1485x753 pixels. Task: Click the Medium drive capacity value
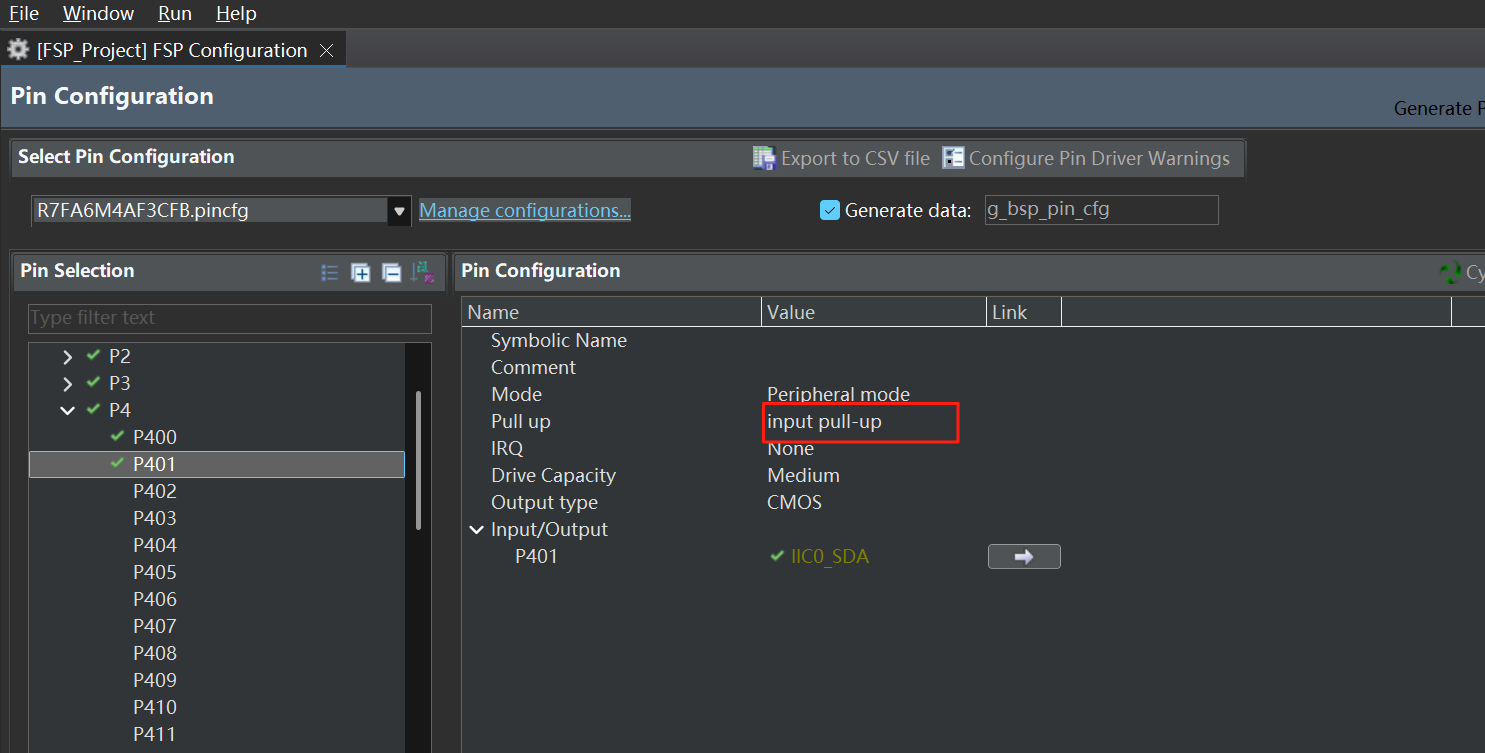point(803,475)
